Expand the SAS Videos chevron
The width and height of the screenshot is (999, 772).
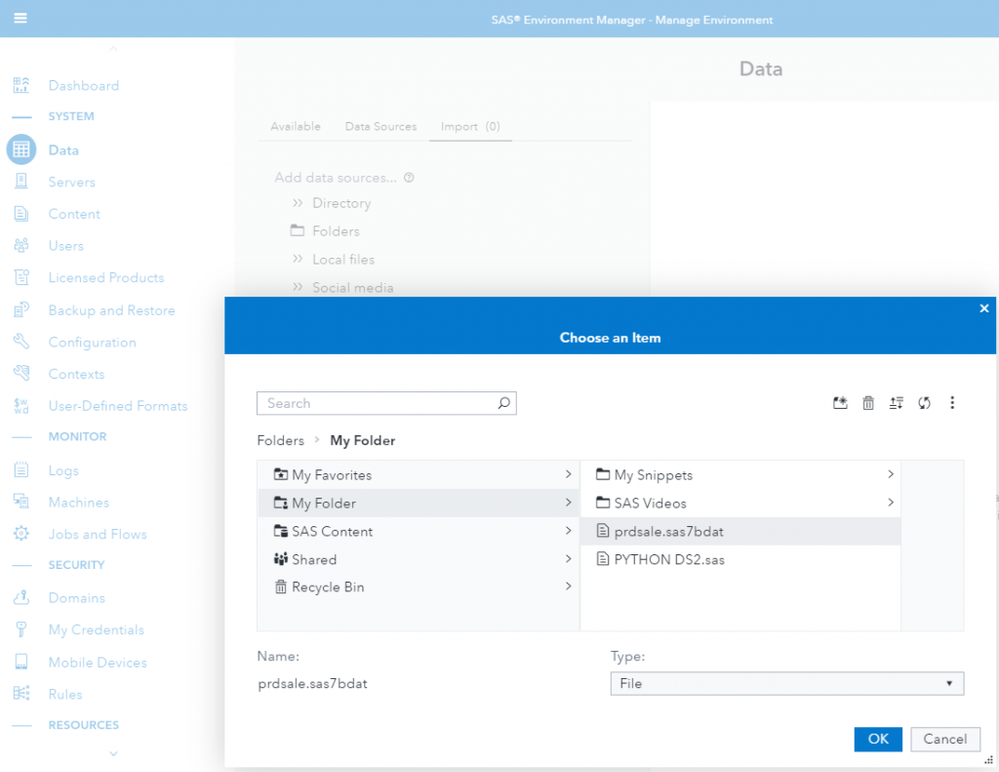coord(890,503)
